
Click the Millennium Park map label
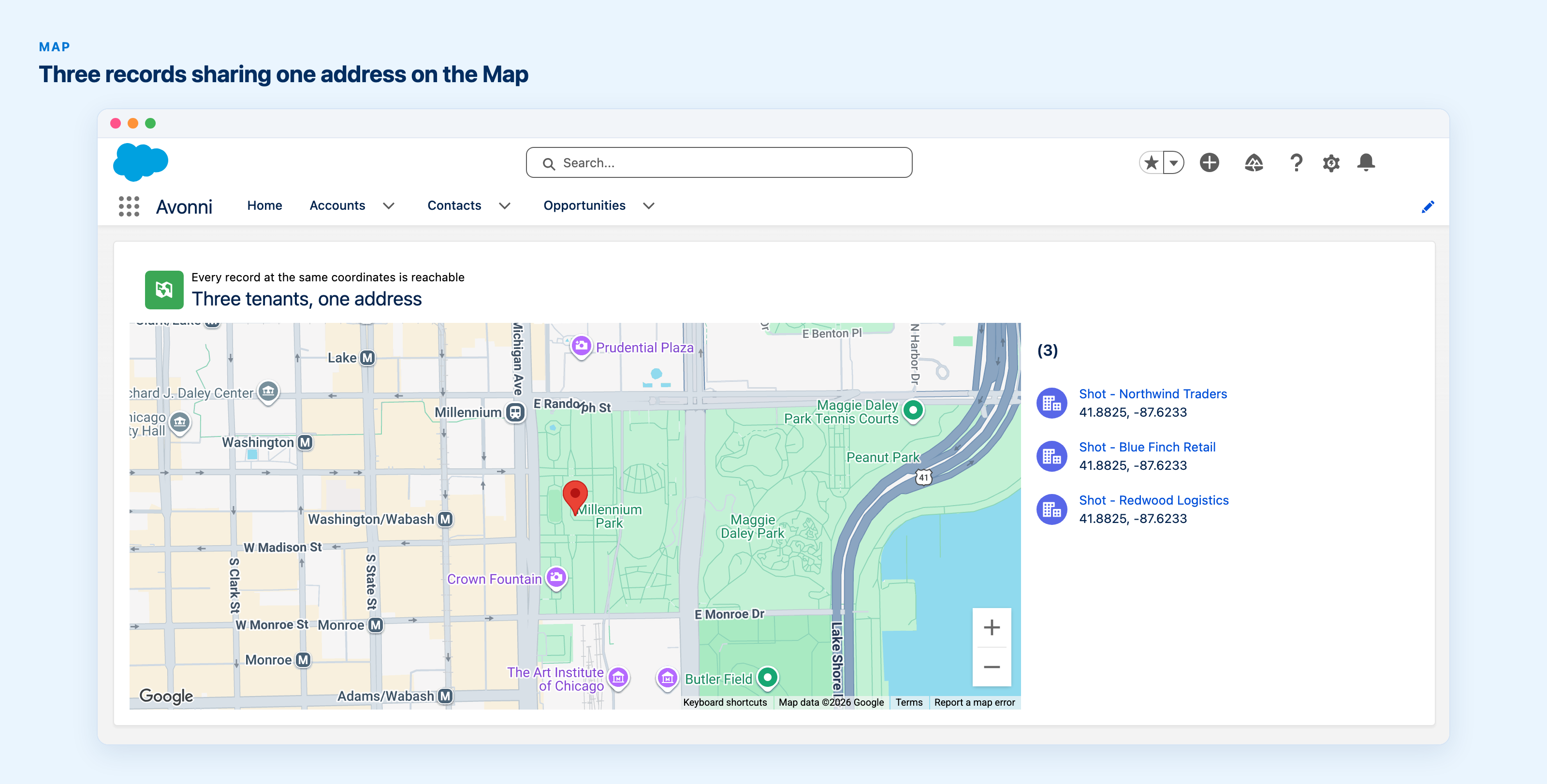pos(610,516)
